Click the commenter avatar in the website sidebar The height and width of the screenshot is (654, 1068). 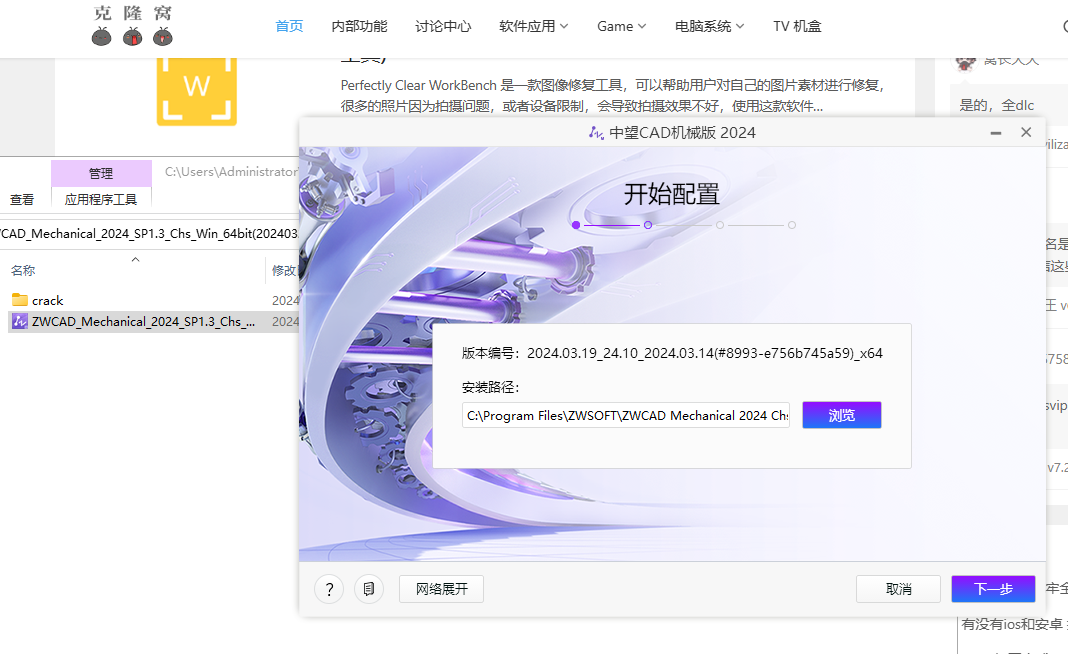(965, 62)
